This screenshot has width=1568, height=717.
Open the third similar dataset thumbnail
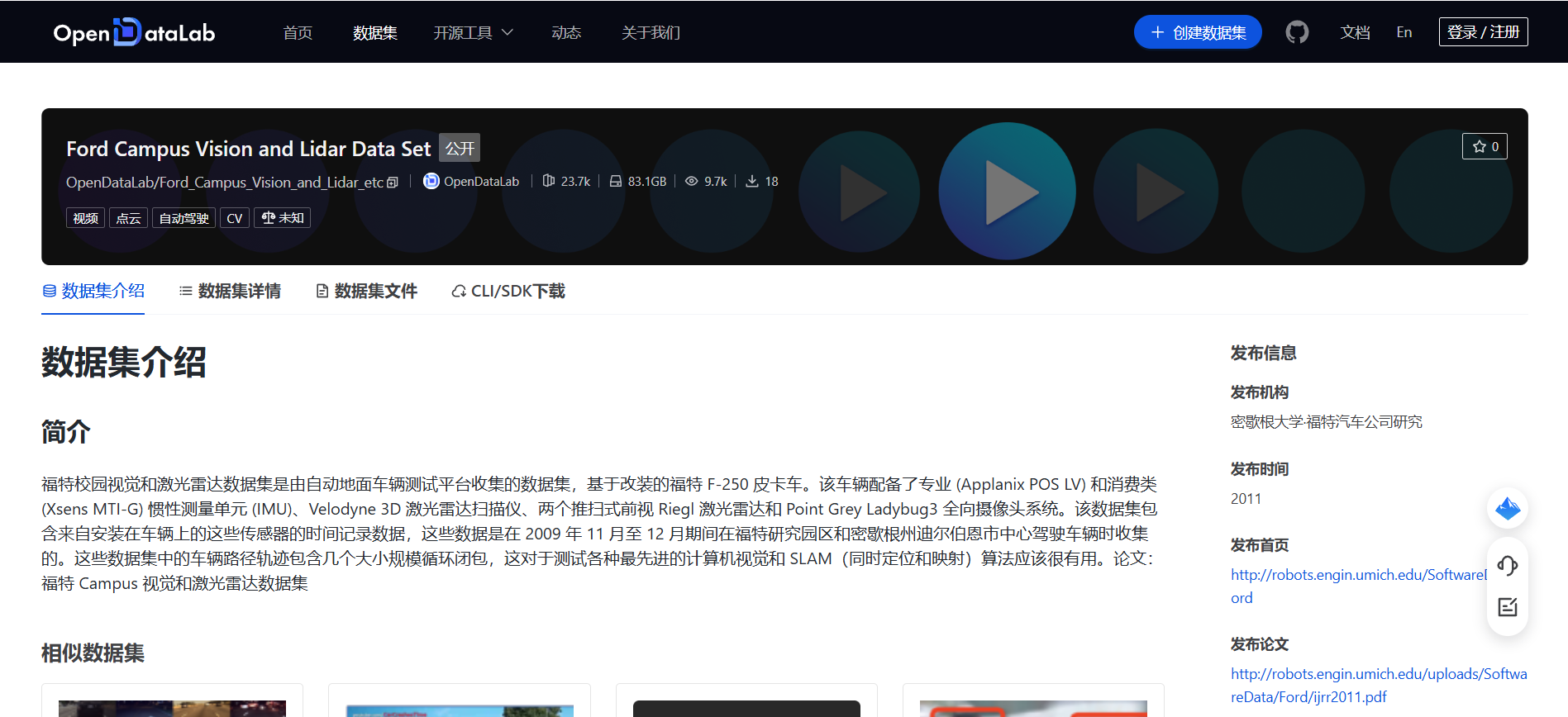(746, 709)
